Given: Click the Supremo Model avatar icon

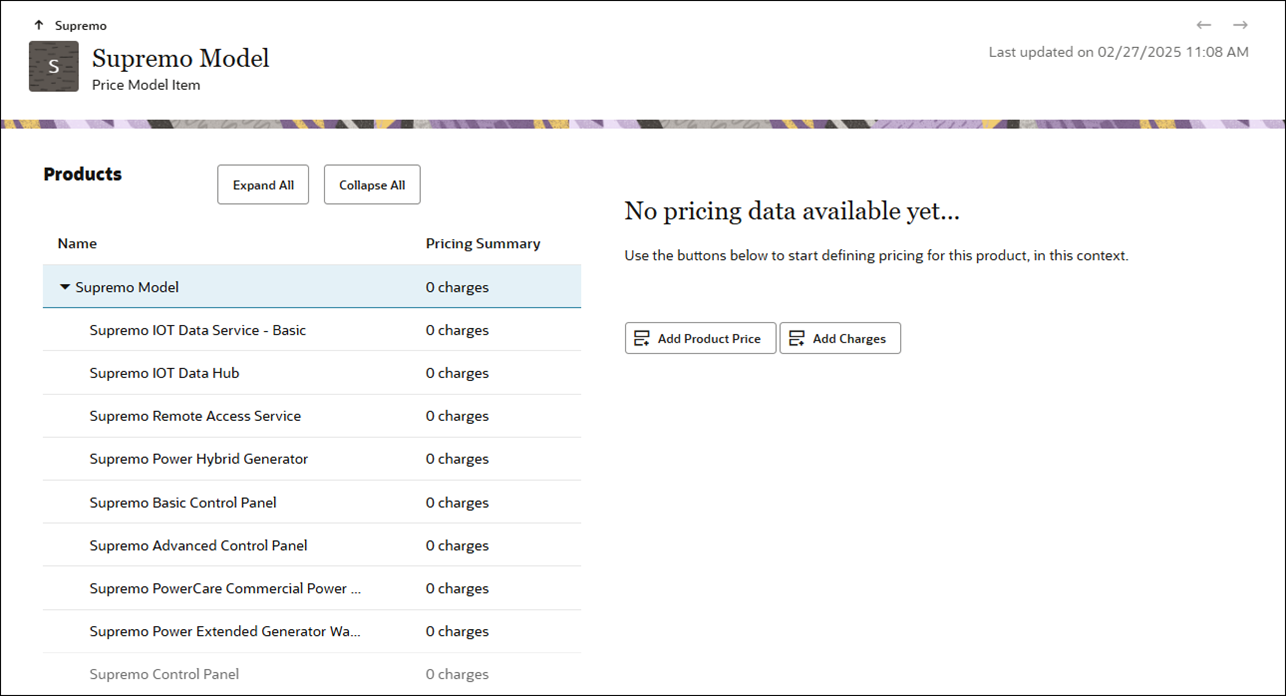Looking at the screenshot, I should (x=54, y=67).
